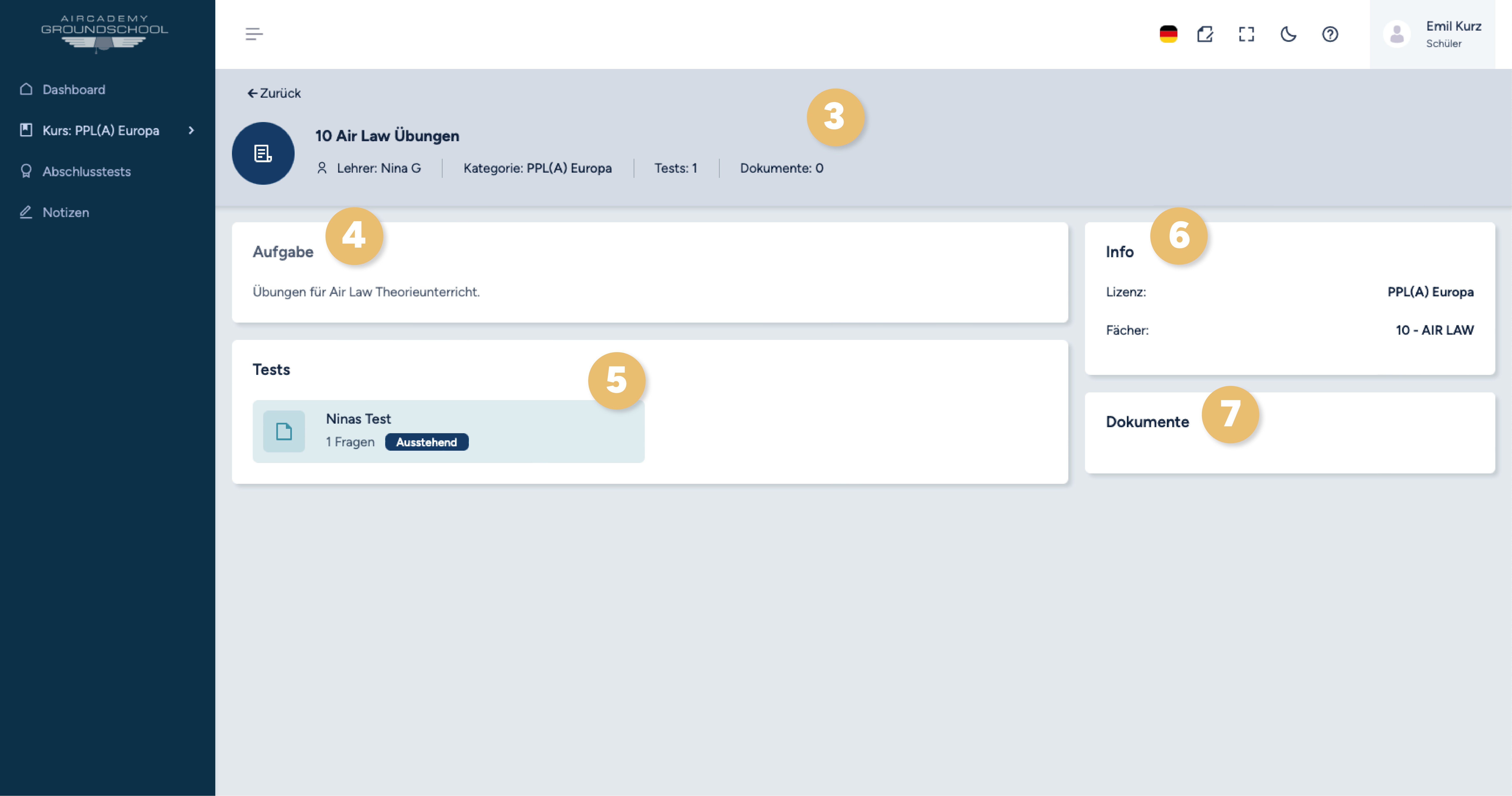Enter fullscreen mode via the brackets icon
Image resolution: width=1512 pixels, height=796 pixels.
(x=1247, y=34)
